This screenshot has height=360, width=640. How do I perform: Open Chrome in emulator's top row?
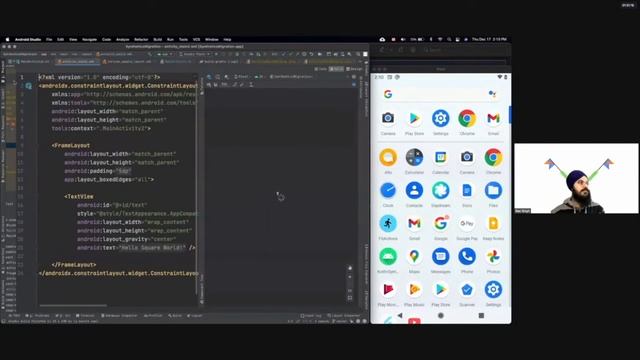pos(467,119)
